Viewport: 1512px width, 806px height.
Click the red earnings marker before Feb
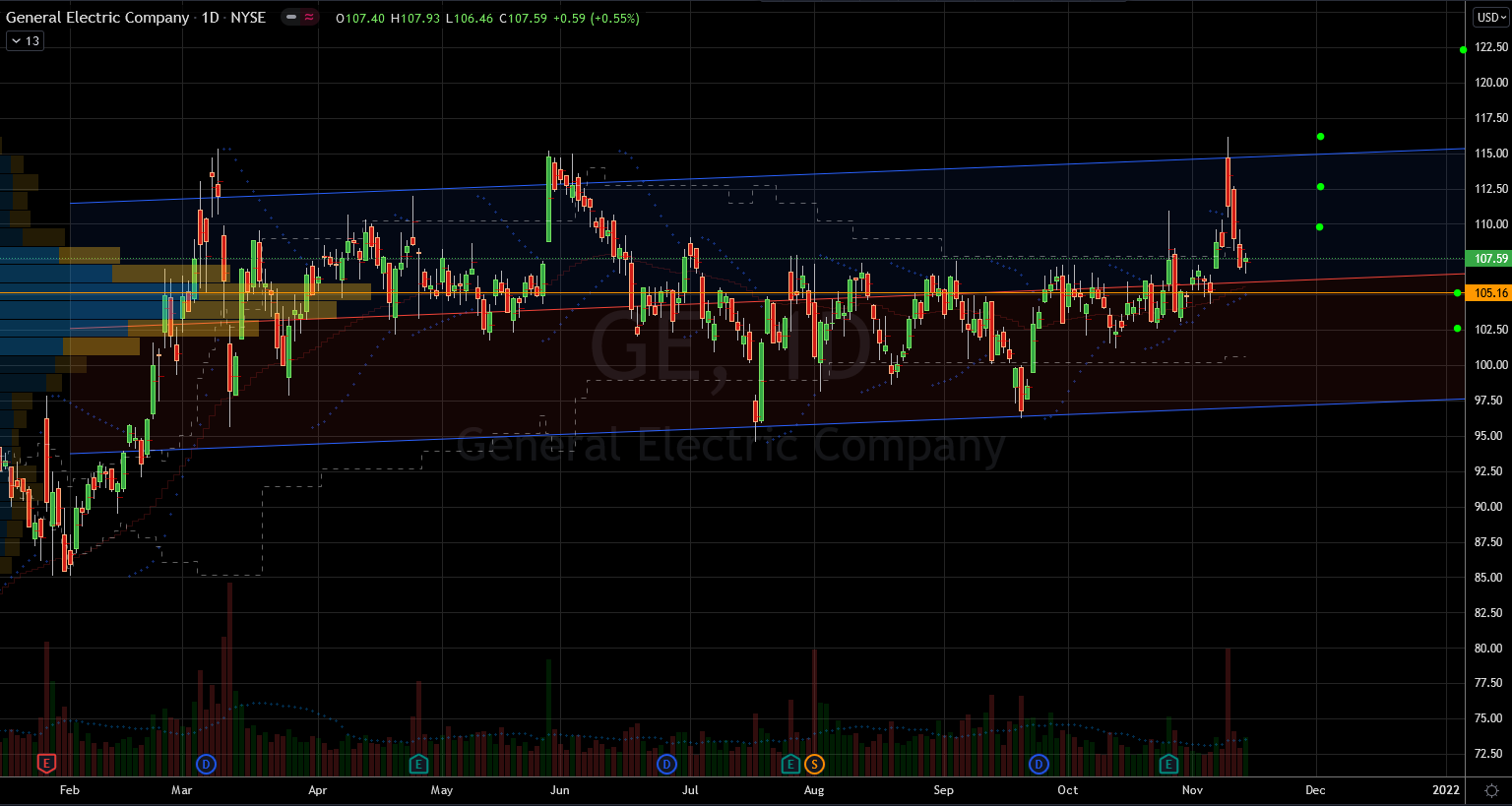[x=45, y=764]
